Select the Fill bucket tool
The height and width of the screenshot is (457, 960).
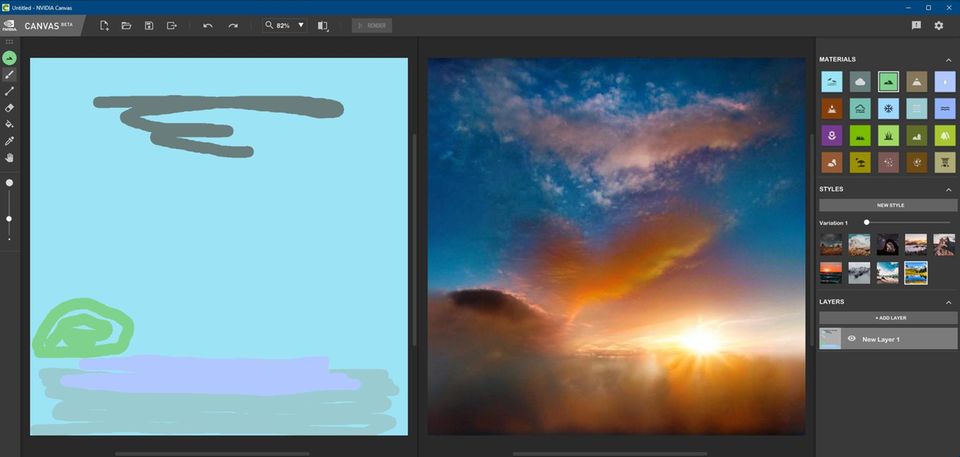point(9,124)
